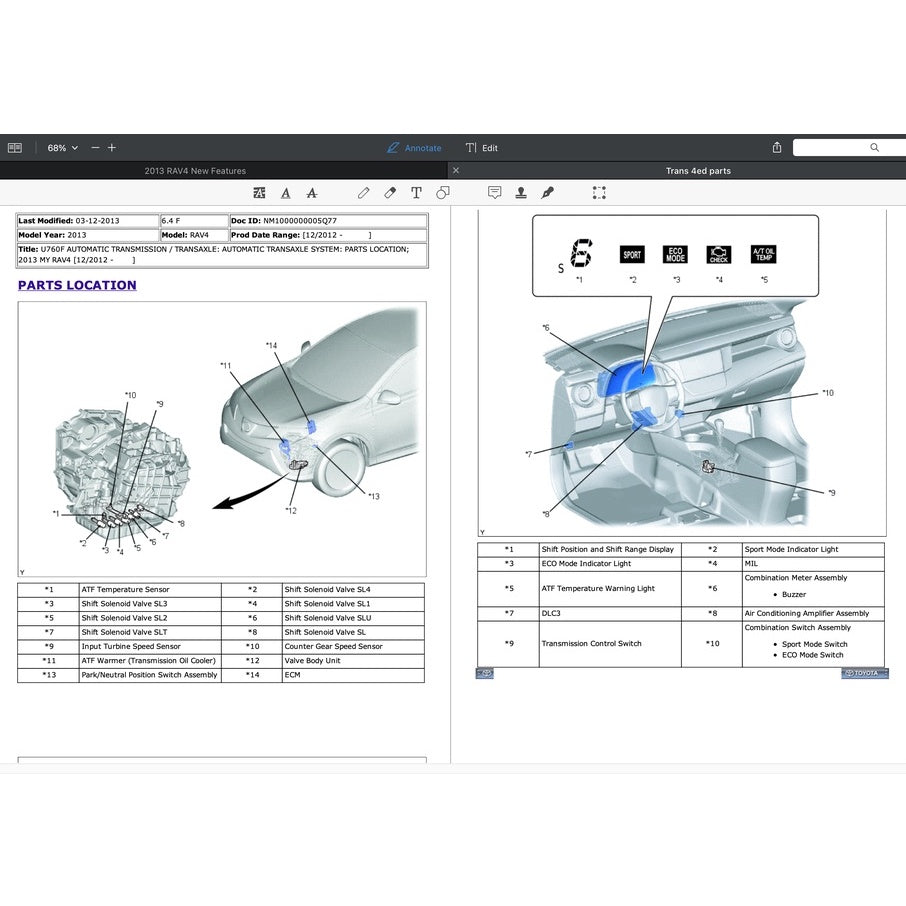The height and width of the screenshot is (906, 906).
Task: Open the 68% zoom level dropdown
Action: click(62, 148)
